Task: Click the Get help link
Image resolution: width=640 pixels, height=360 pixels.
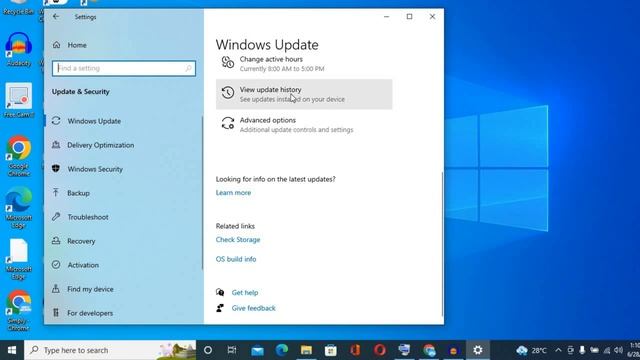Action: [x=245, y=293]
